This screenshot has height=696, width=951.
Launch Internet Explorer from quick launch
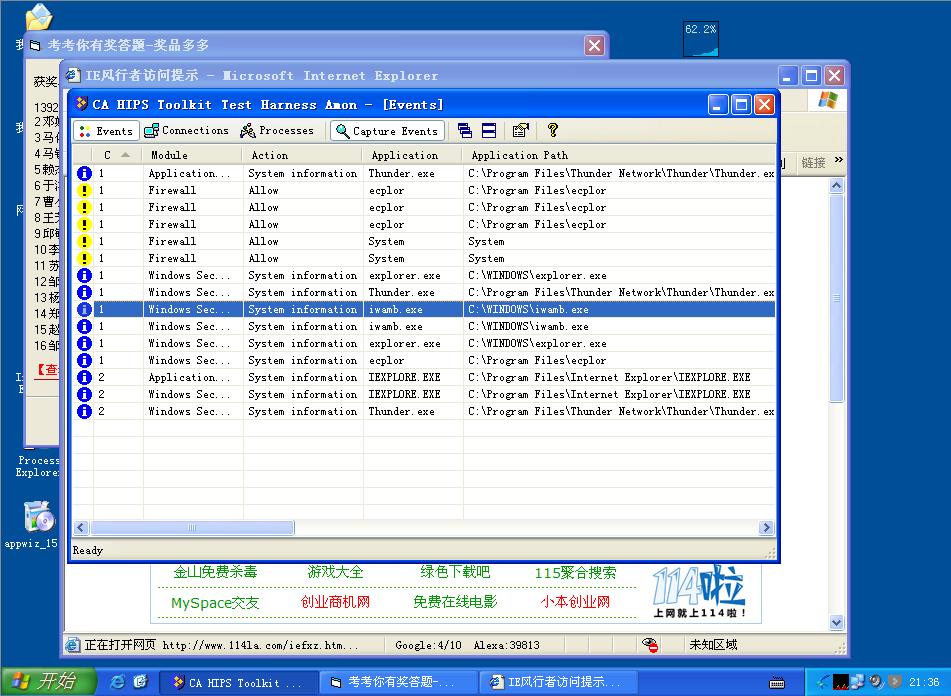coord(117,682)
